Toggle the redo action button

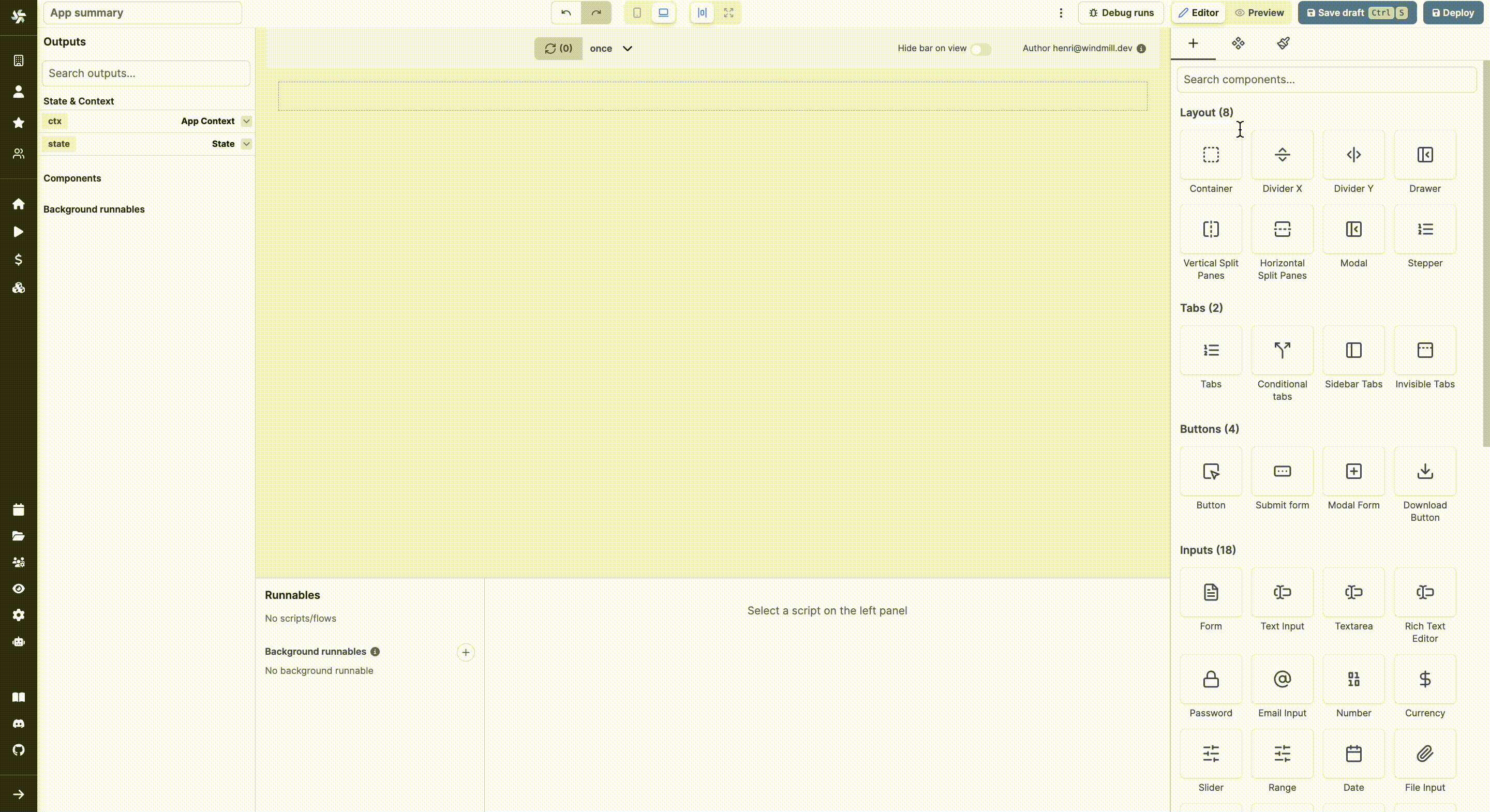(596, 12)
